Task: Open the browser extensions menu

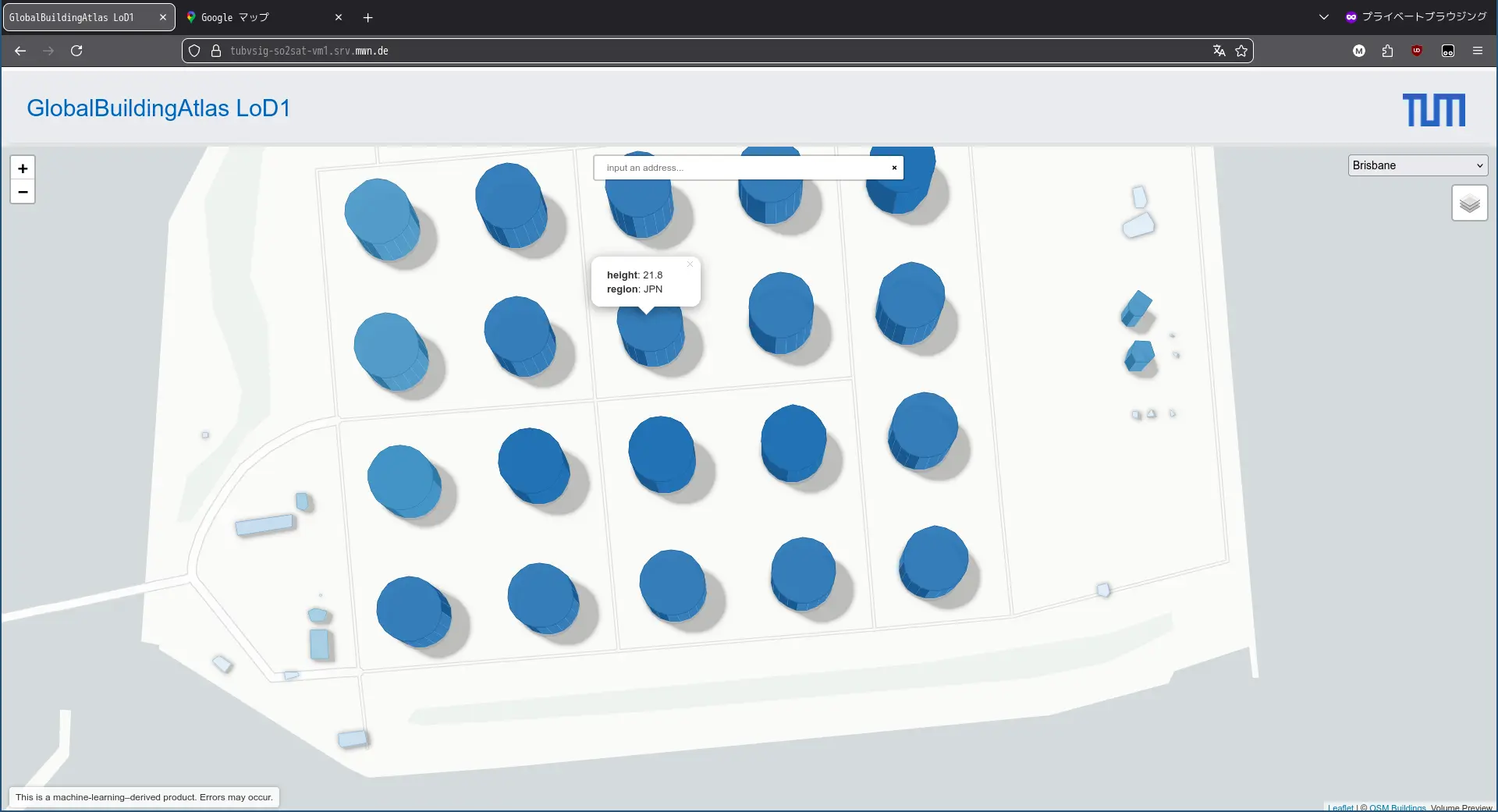Action: pyautogui.click(x=1387, y=51)
